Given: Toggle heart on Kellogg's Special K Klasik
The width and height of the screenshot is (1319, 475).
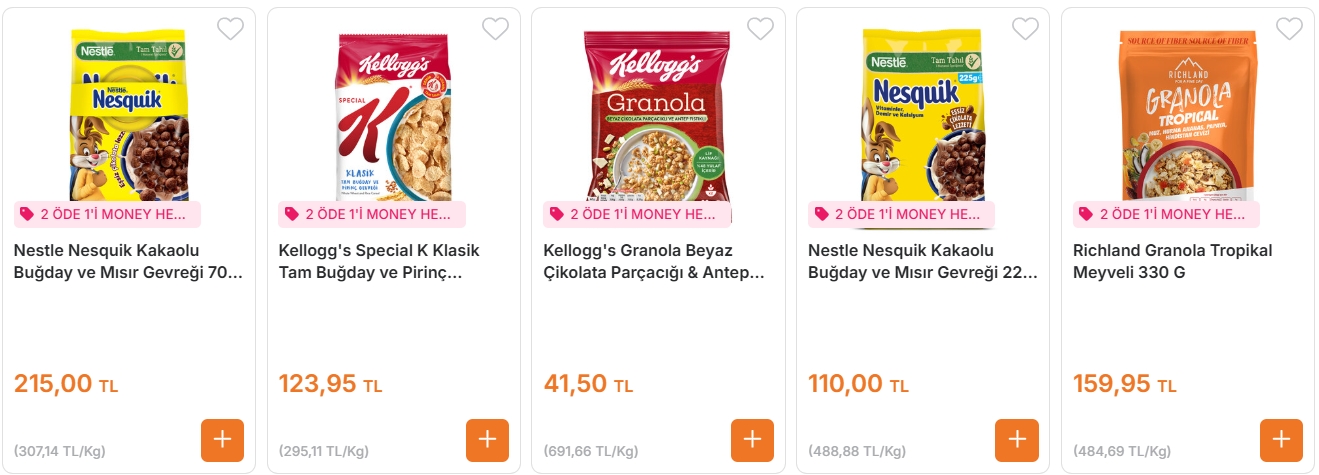Looking at the screenshot, I should pyautogui.click(x=495, y=29).
